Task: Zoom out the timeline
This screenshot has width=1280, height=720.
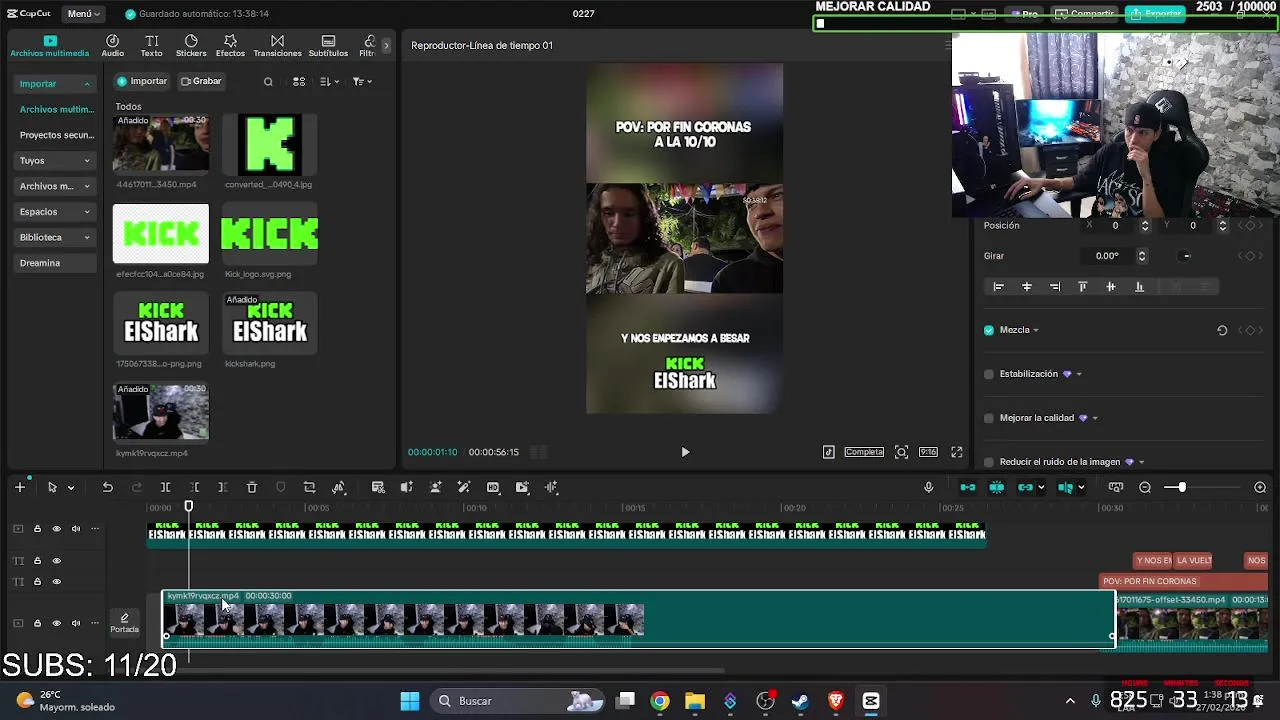Action: [1145, 487]
